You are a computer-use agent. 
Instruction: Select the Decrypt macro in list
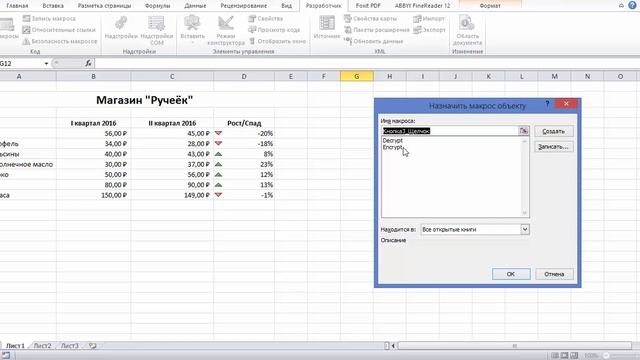[x=393, y=140]
